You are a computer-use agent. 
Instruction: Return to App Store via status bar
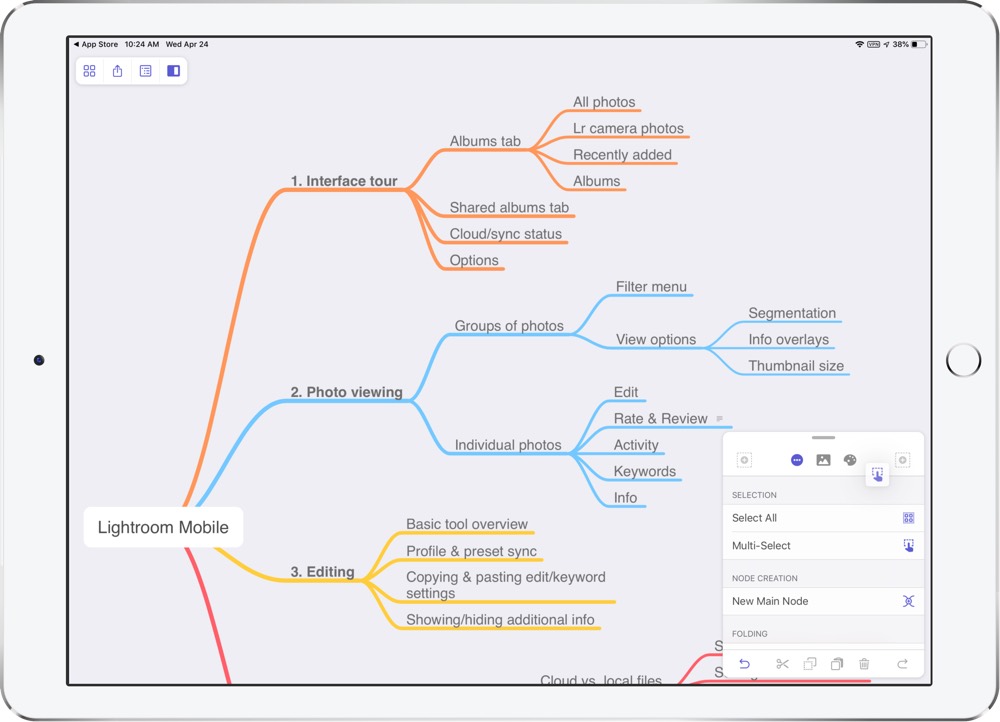click(96, 44)
